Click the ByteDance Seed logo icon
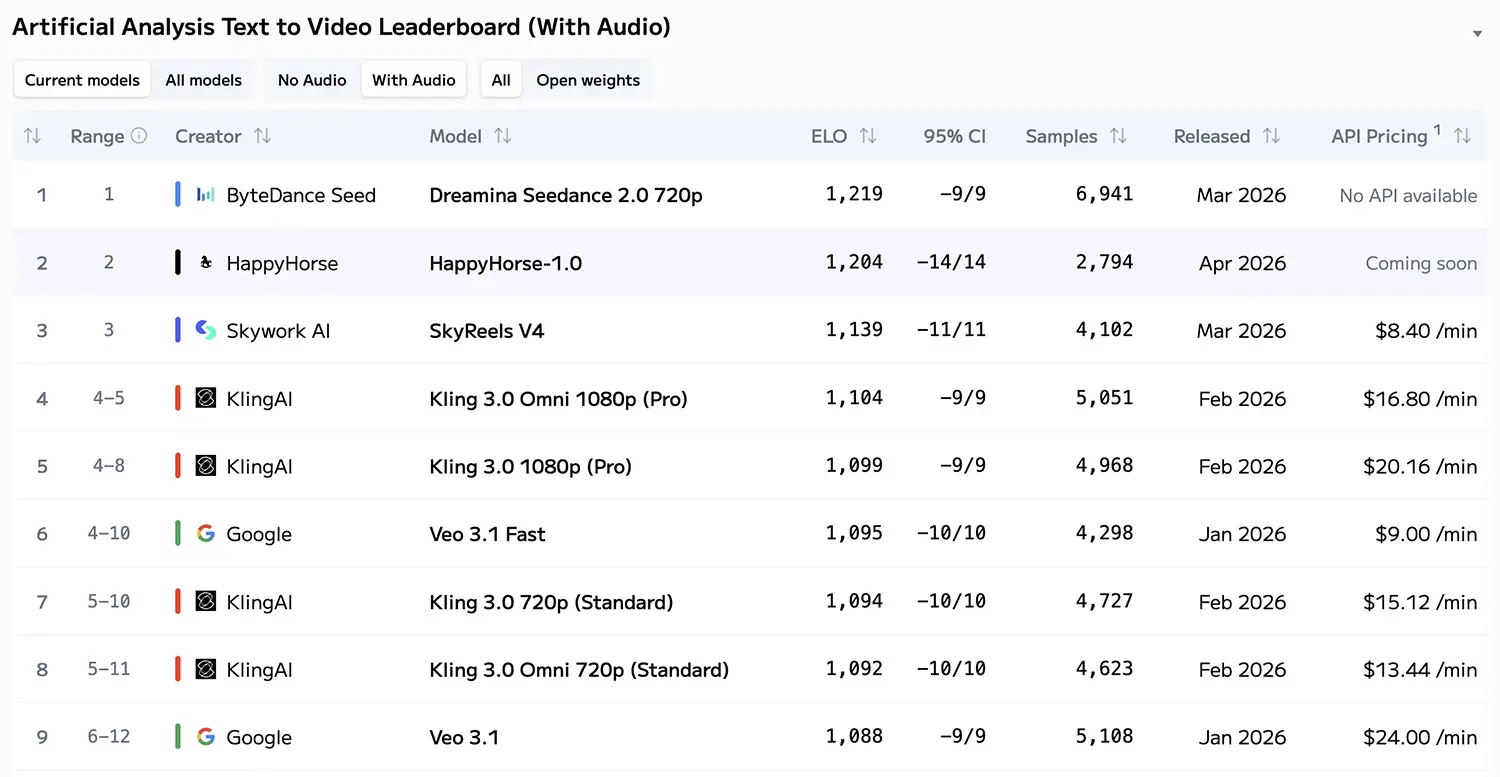The height and width of the screenshot is (777, 1500). [x=205, y=195]
